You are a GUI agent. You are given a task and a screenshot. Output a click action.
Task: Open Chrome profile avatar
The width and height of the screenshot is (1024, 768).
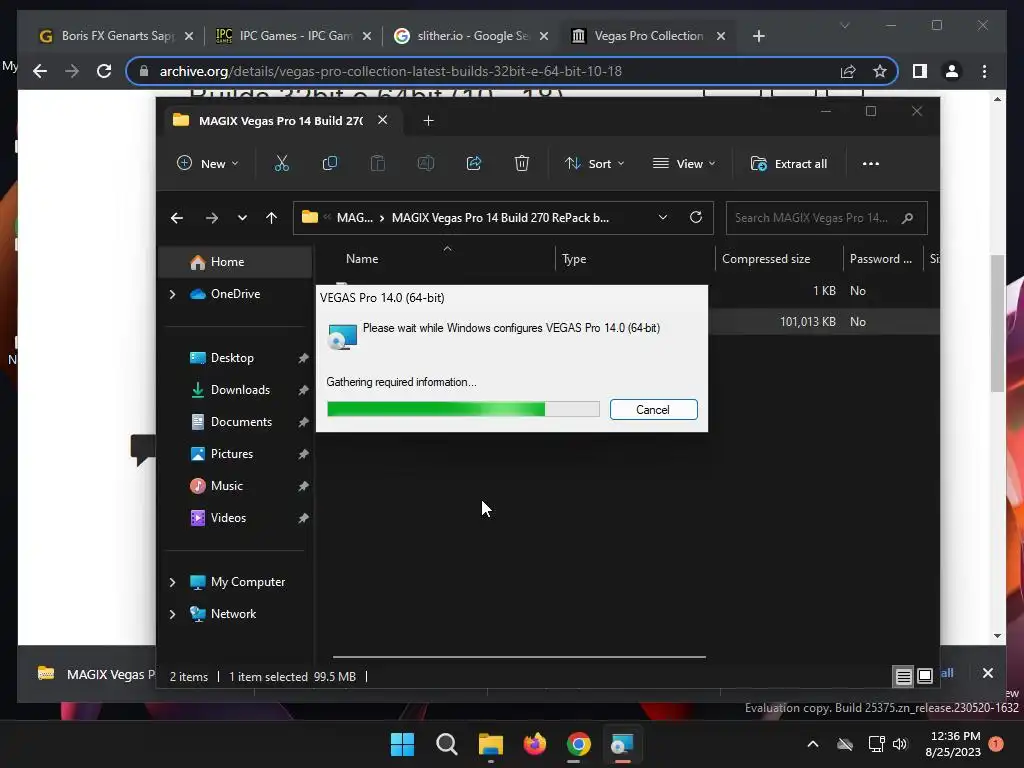(952, 71)
